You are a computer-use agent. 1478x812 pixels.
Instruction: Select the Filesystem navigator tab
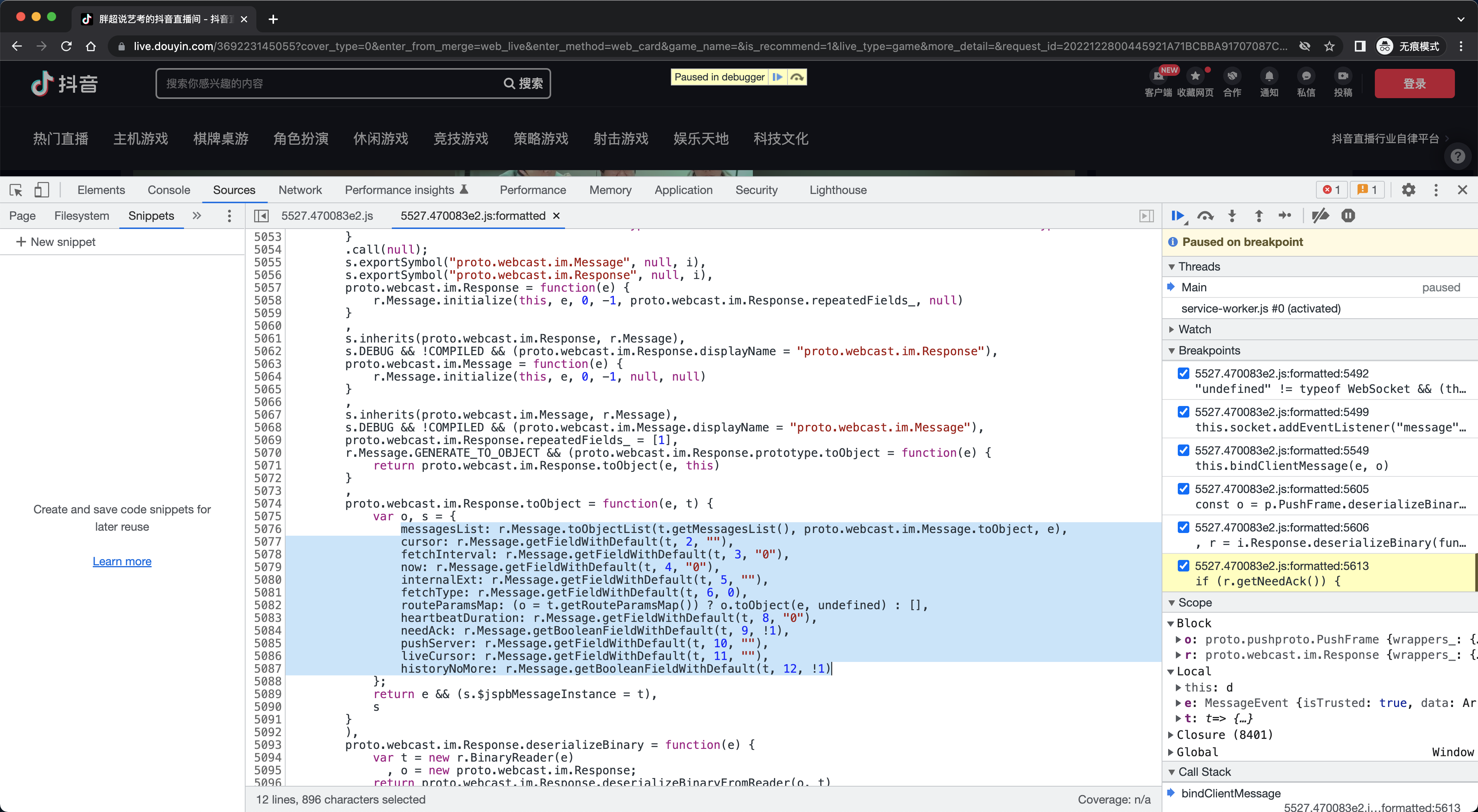click(x=82, y=216)
